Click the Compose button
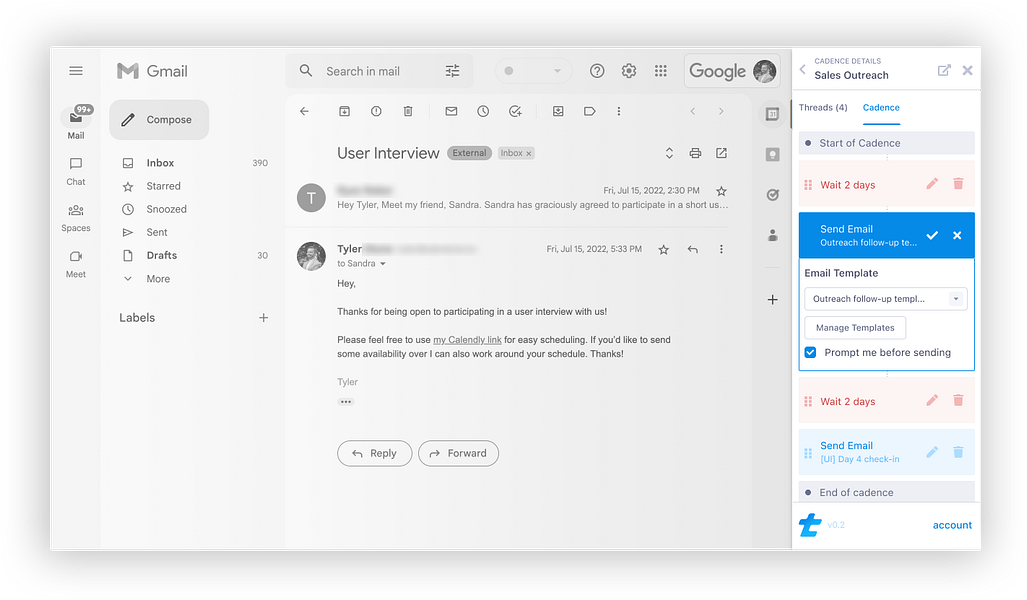Image resolution: width=1027 pixels, height=600 pixels. [x=159, y=119]
